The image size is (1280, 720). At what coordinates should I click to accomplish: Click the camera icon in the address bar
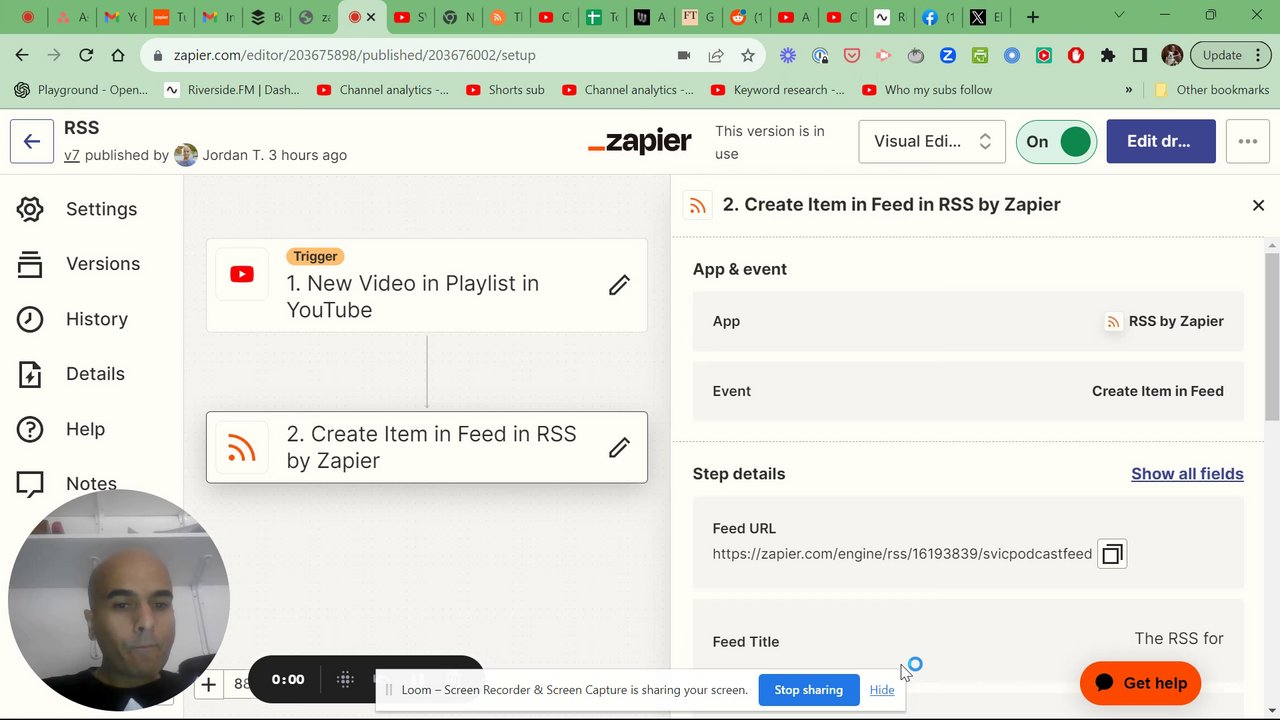(684, 55)
